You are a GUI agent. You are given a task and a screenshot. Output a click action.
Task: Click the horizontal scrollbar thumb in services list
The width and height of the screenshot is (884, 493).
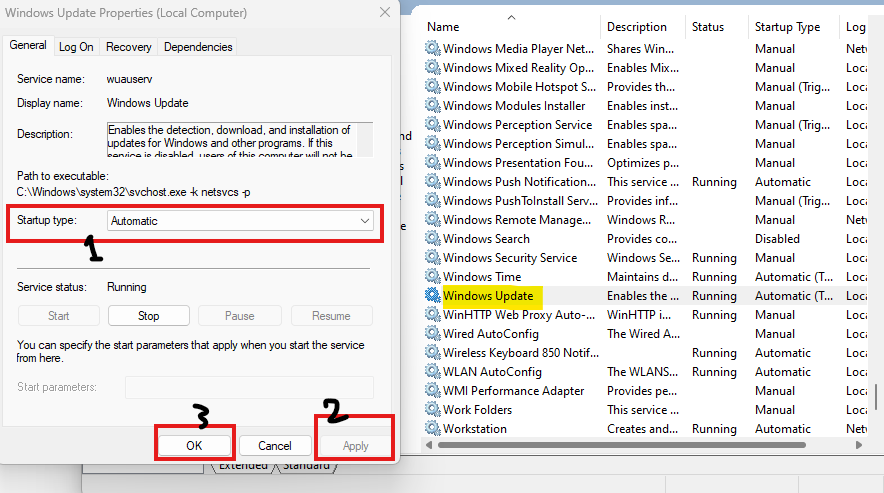[x=622, y=444]
